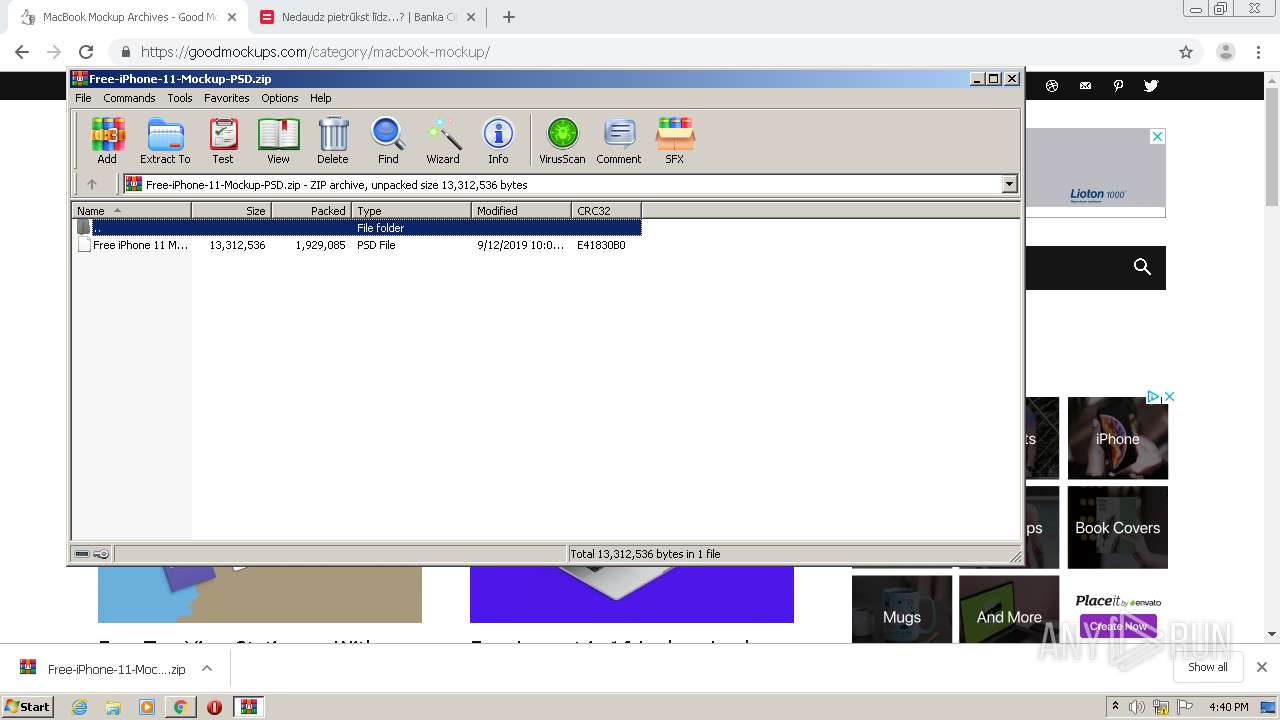The image size is (1280, 720).
Task: Click the volume speaker tray icon
Action: click(1137, 707)
